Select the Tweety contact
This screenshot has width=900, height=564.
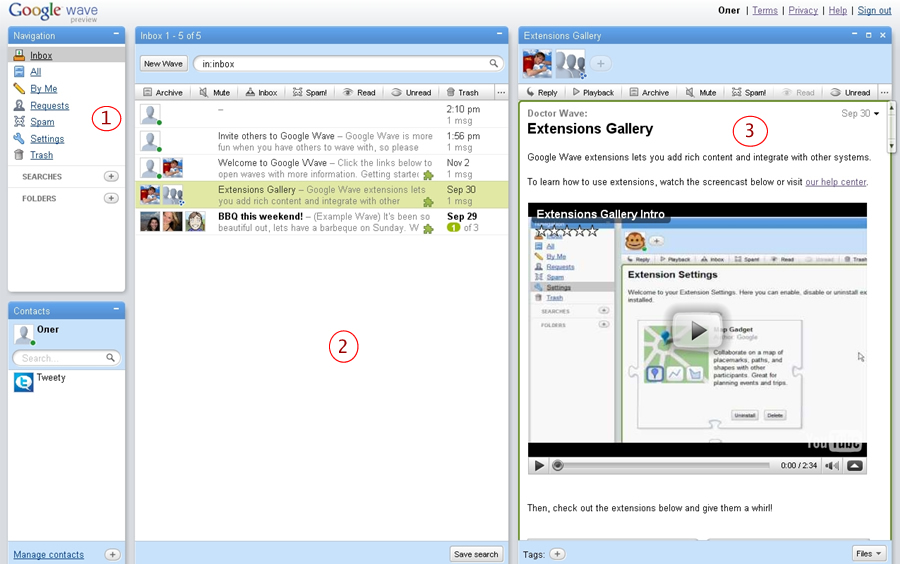click(51, 378)
